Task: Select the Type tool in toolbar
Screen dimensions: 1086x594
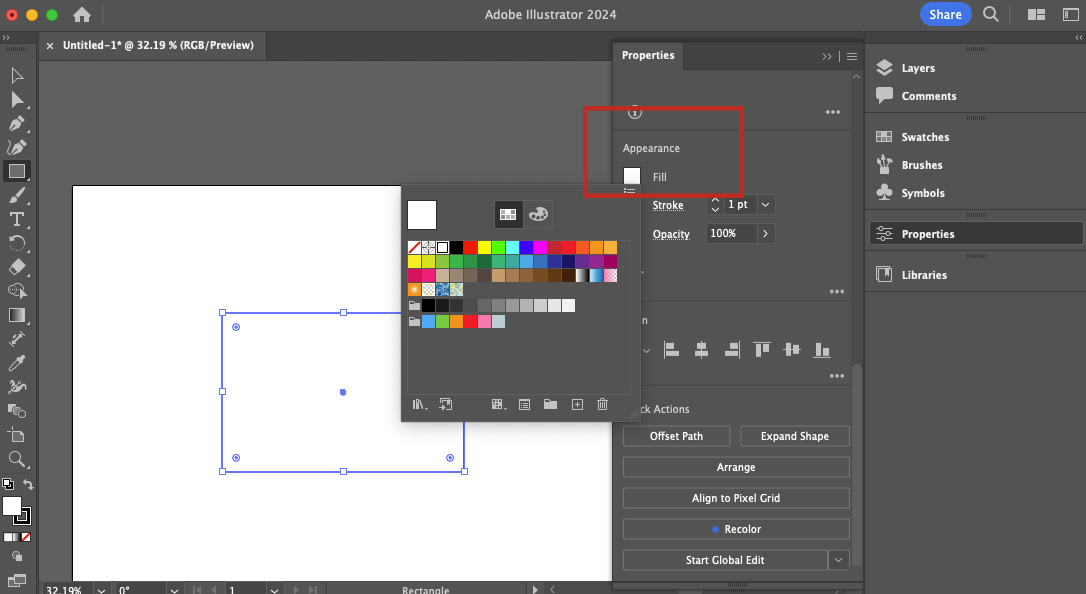Action: (x=17, y=219)
